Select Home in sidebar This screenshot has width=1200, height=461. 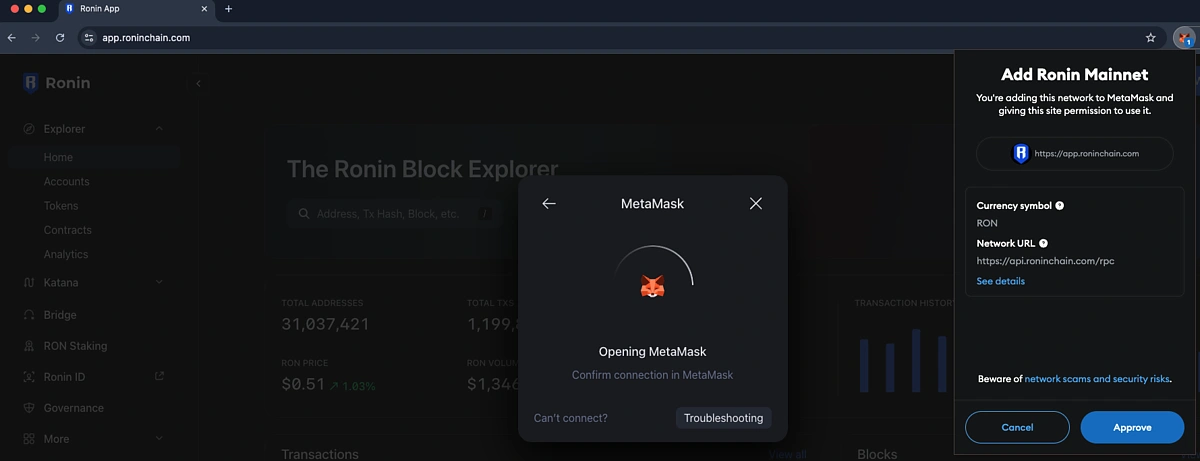pos(95,157)
